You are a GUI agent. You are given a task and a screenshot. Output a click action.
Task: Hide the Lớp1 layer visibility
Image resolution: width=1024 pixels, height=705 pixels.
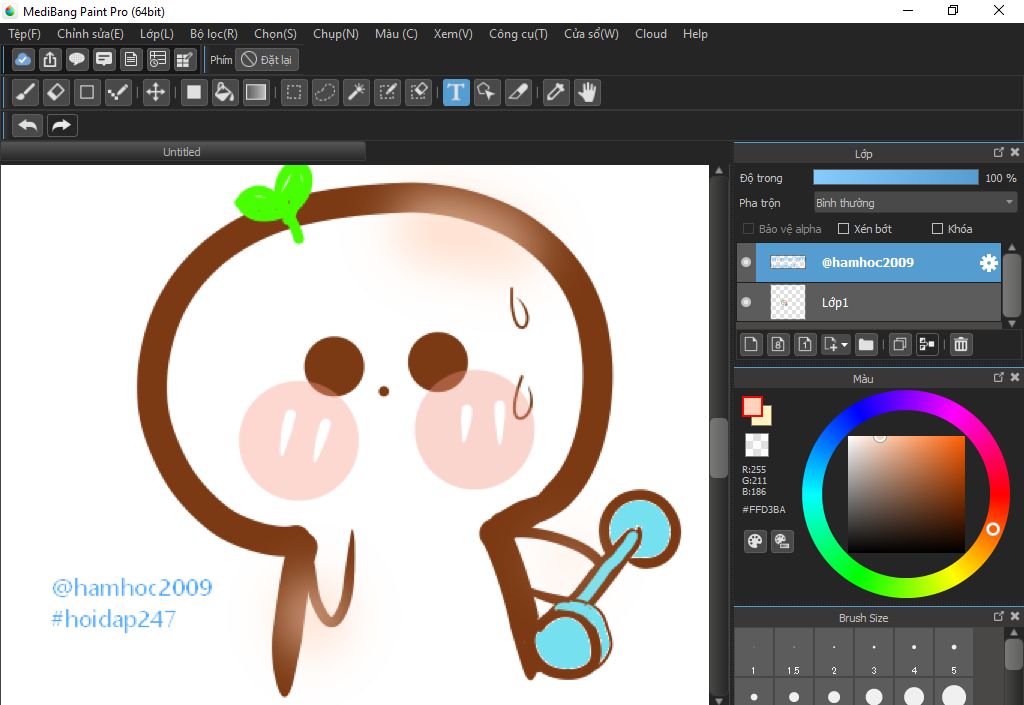746,302
